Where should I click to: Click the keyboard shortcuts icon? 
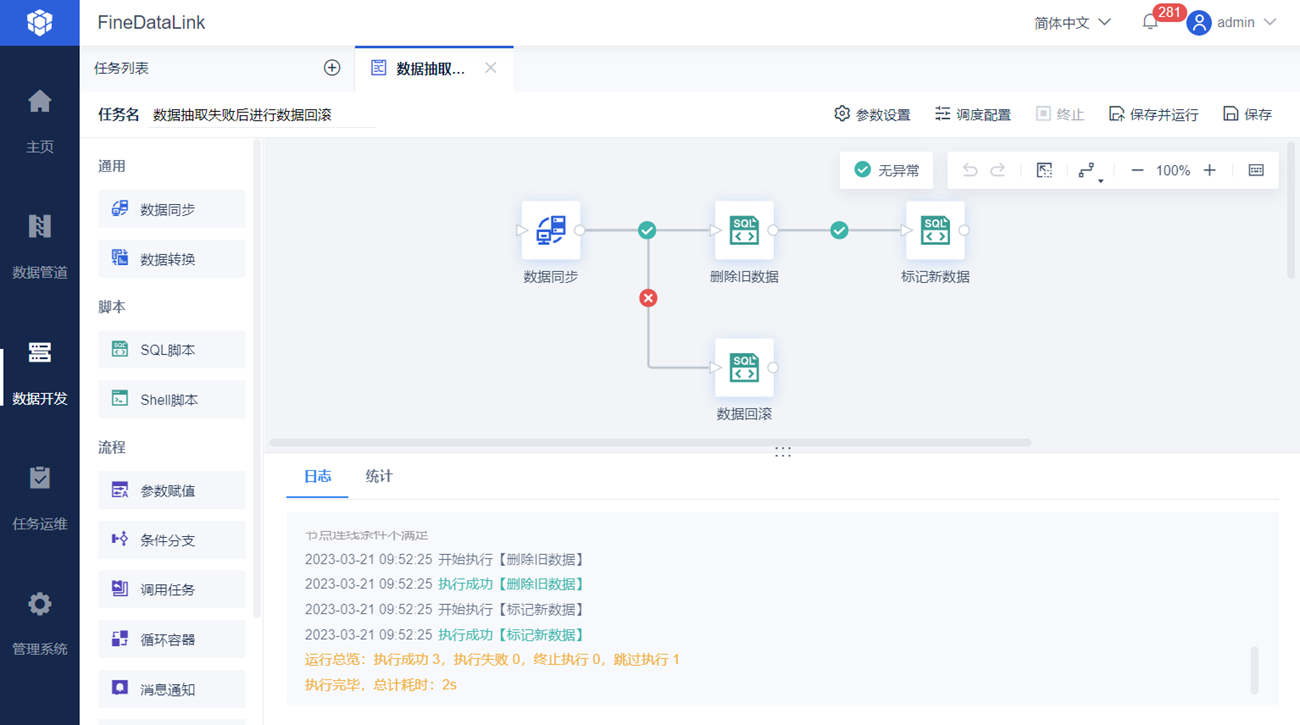click(x=1256, y=171)
